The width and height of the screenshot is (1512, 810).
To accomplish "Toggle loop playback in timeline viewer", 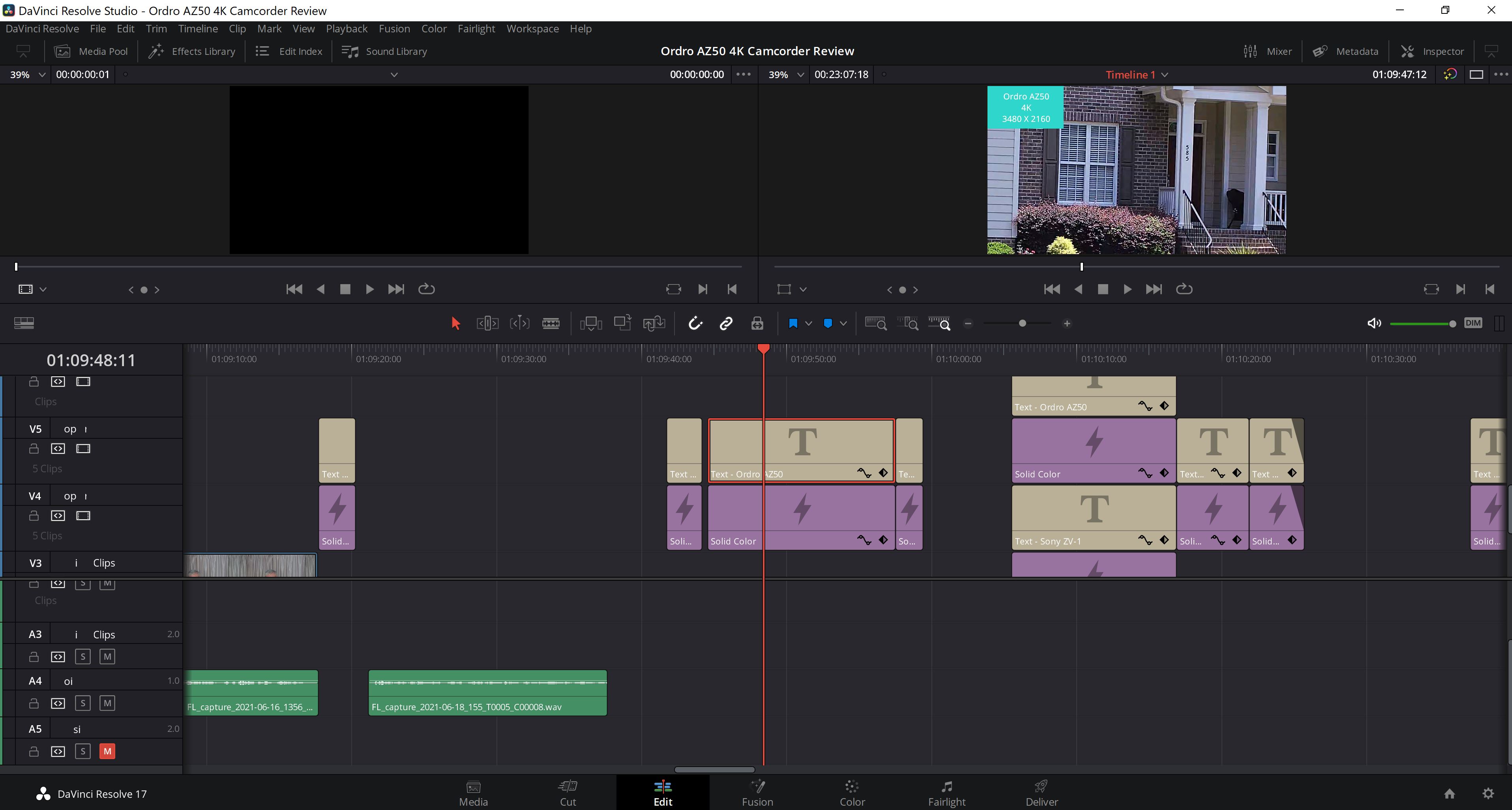I will [1184, 289].
